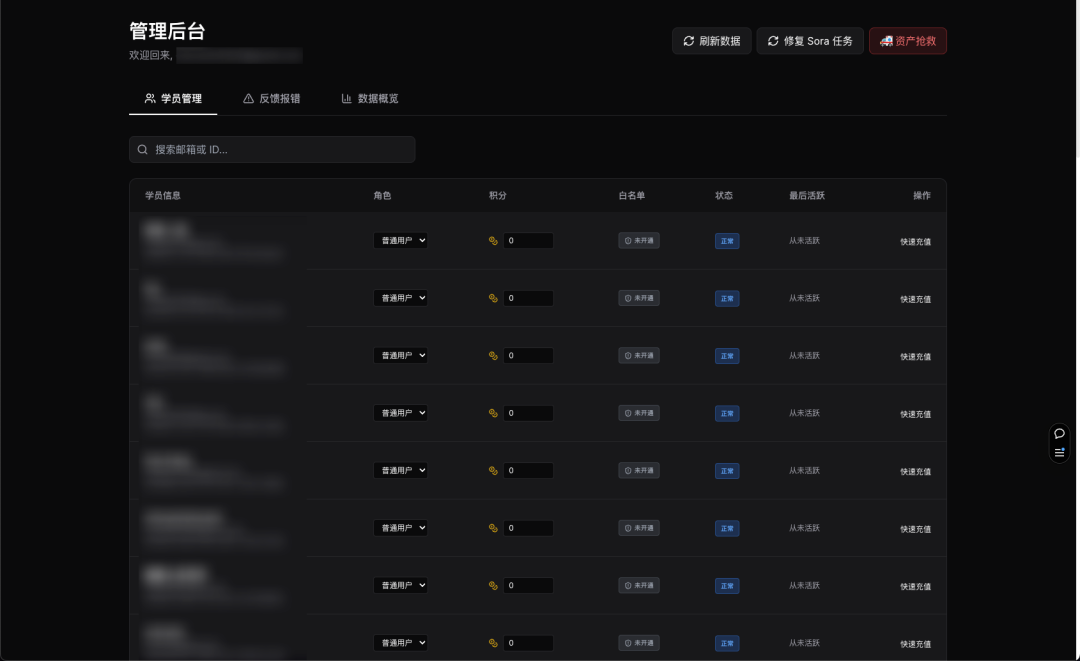1080x661 pixels.
Task: Open the role dropdown in the third row
Action: pos(401,355)
